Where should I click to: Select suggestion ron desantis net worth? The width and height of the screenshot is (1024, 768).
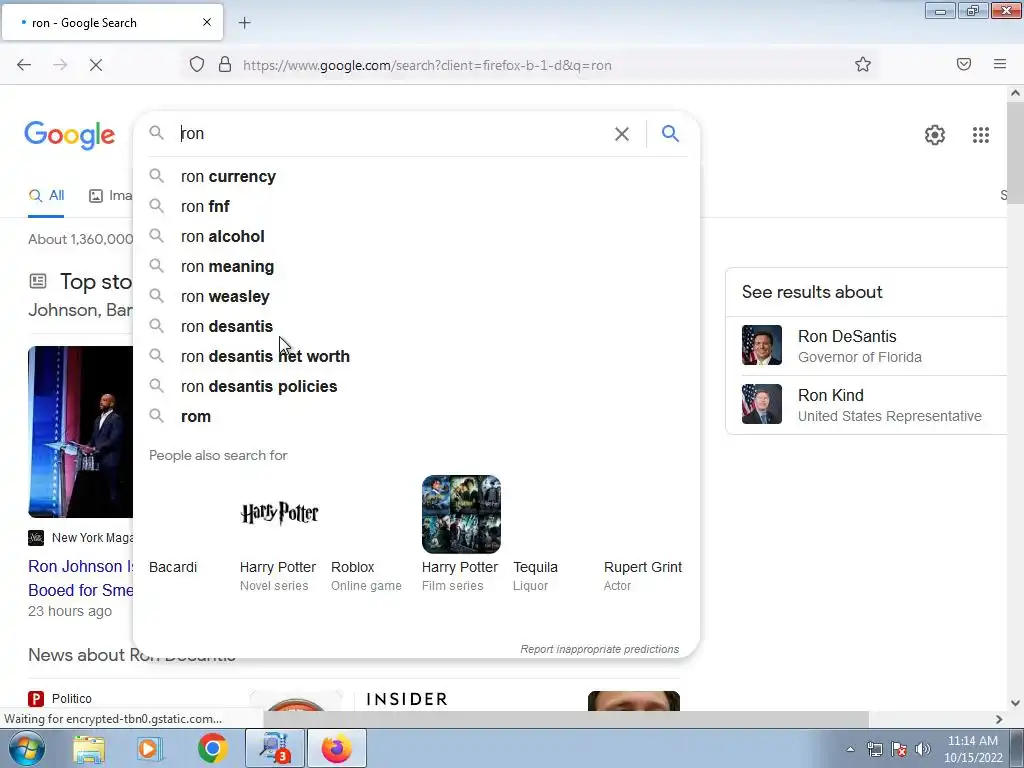click(x=417, y=357)
